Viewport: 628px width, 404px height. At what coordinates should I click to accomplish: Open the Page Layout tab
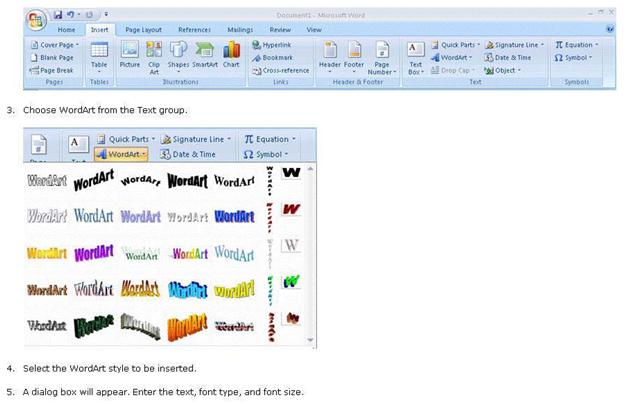(143, 30)
